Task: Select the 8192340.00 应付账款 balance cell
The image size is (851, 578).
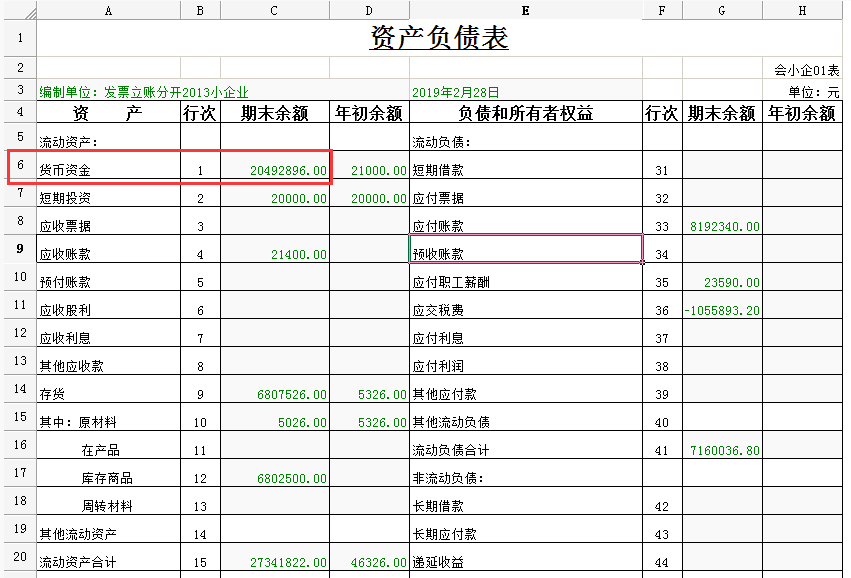Action: (722, 227)
